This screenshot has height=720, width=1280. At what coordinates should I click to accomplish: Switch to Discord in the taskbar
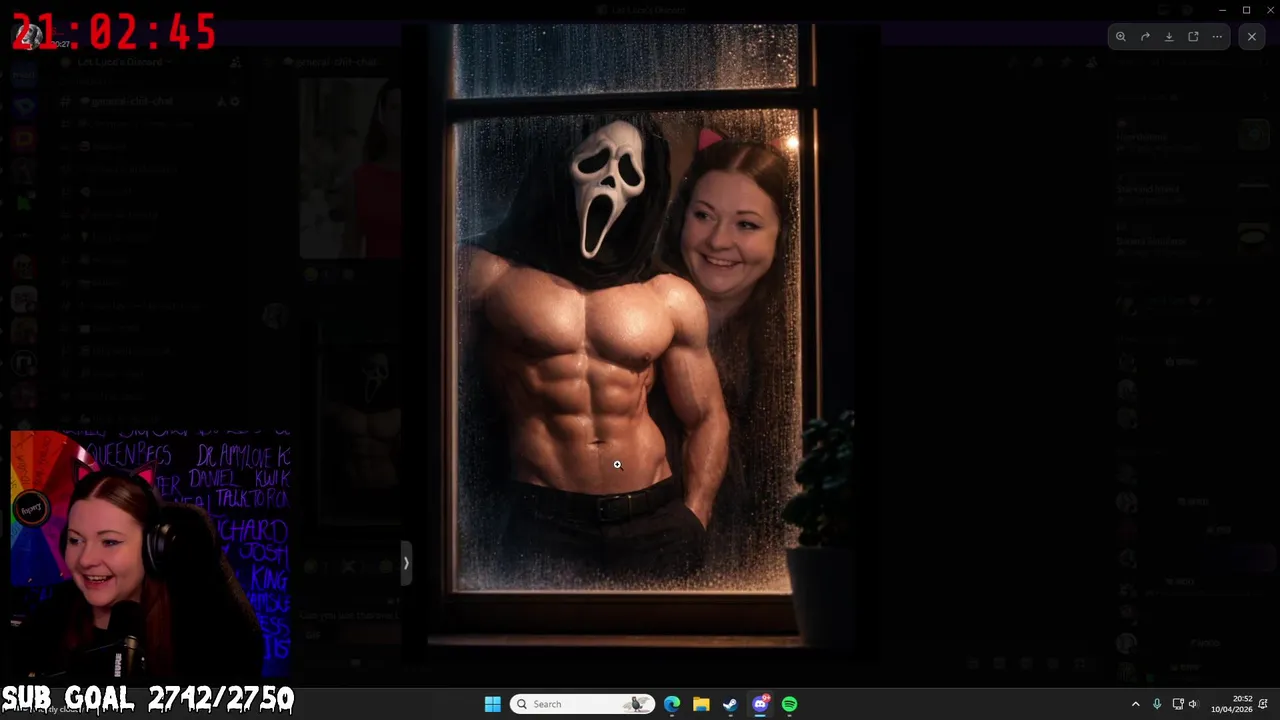[760, 704]
